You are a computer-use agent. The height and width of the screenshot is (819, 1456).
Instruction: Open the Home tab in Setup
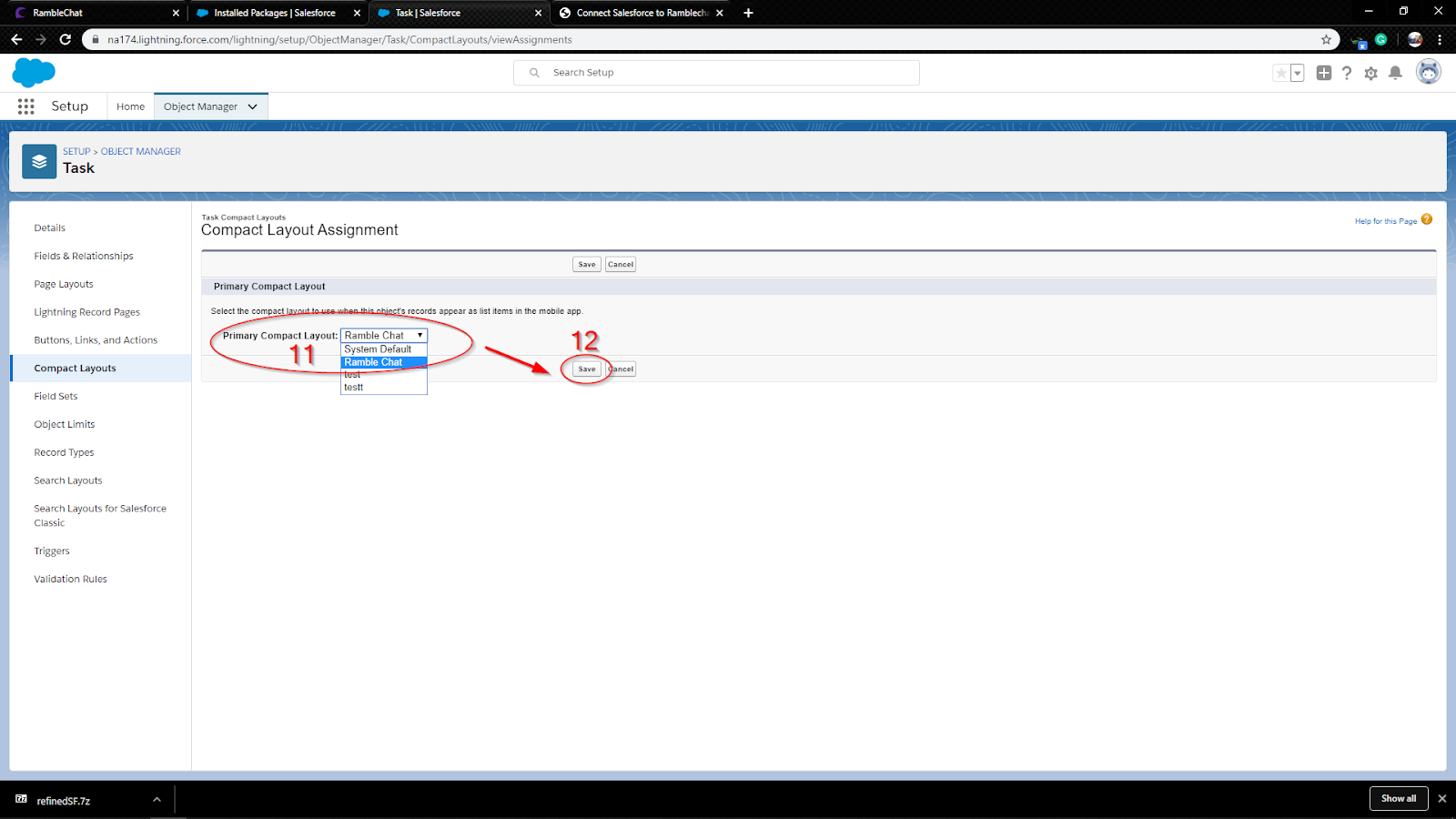pyautogui.click(x=130, y=106)
